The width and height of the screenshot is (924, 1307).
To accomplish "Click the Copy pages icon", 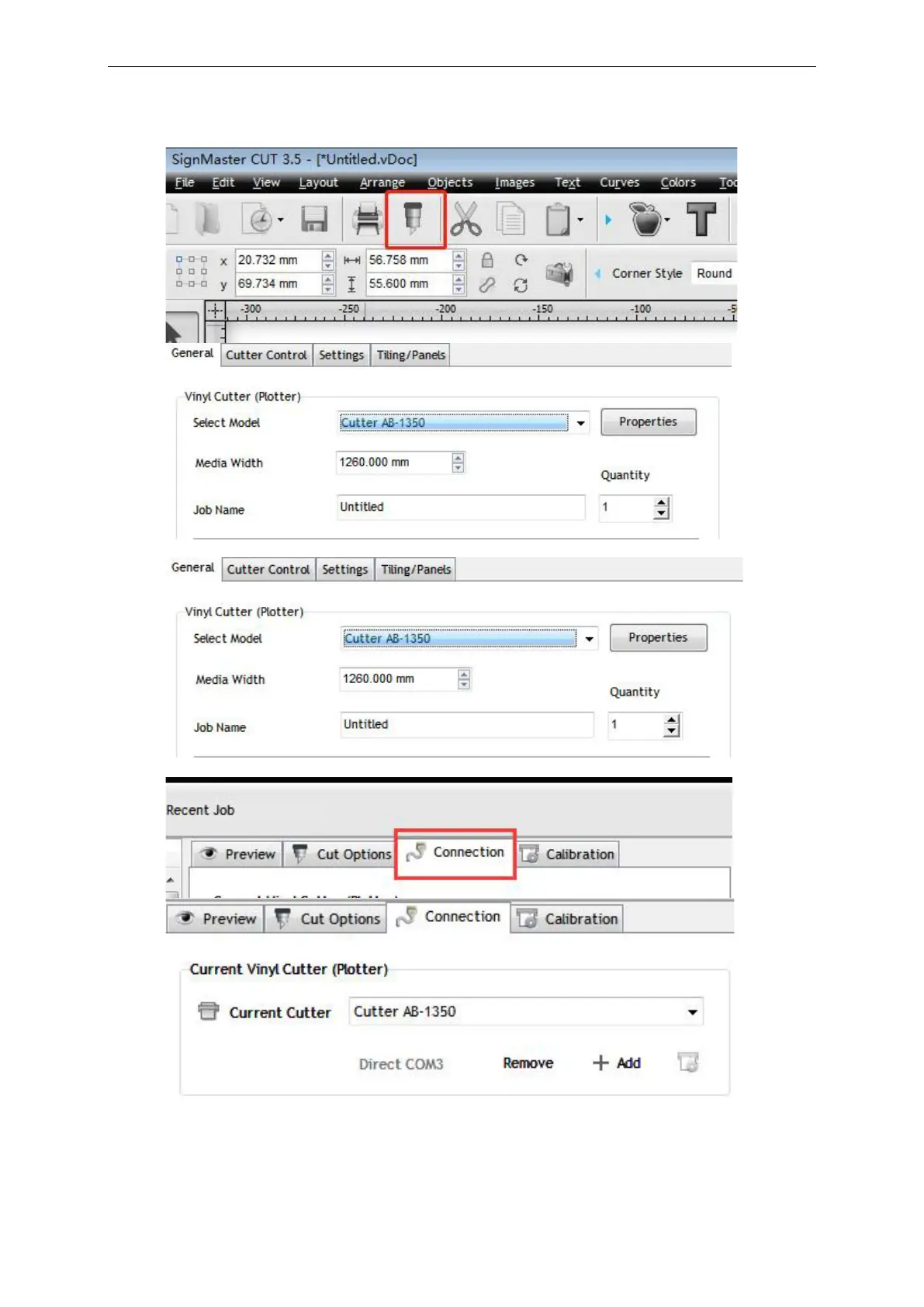I will (x=510, y=220).
